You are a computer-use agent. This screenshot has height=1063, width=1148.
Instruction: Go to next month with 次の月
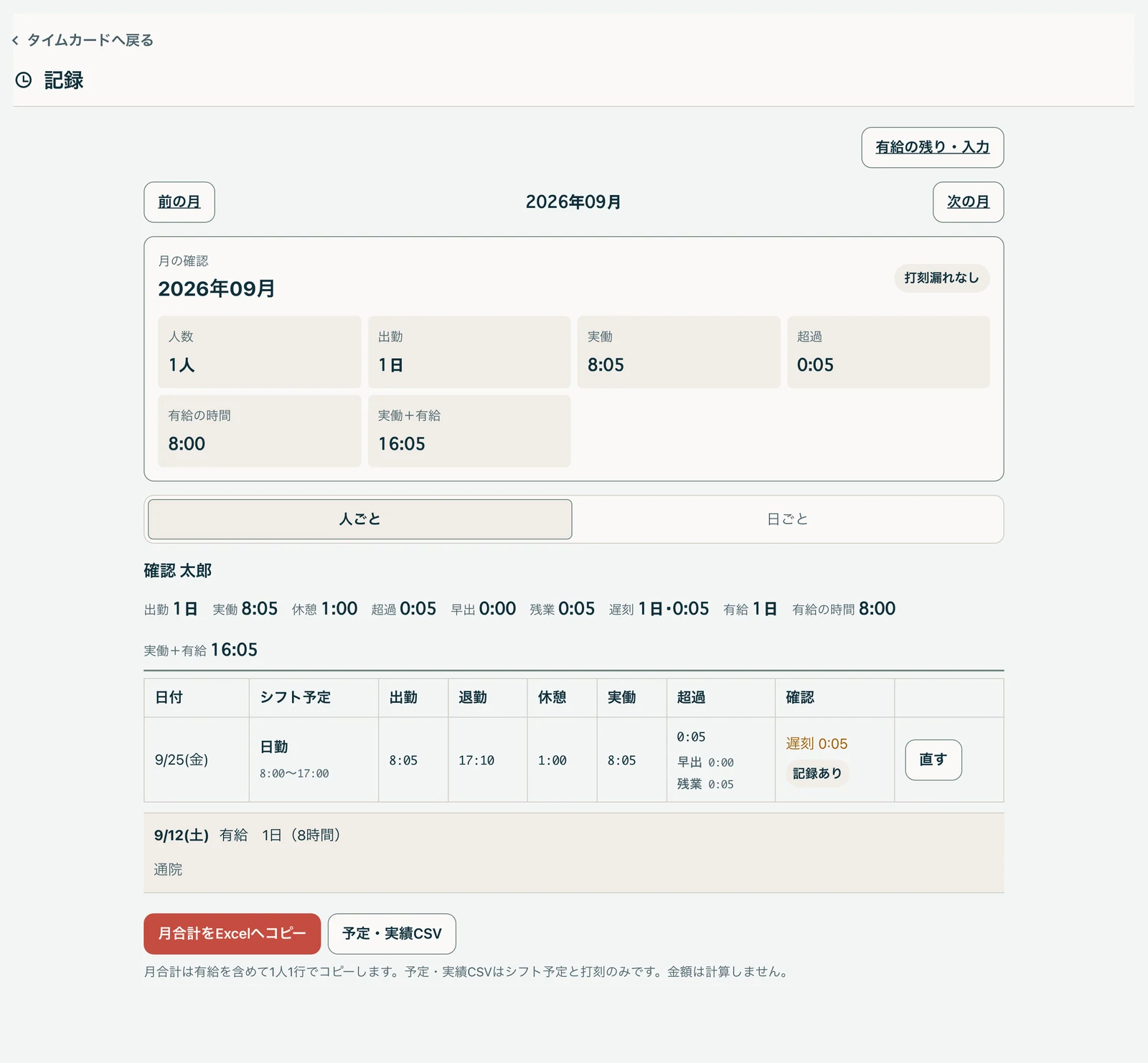[968, 202]
